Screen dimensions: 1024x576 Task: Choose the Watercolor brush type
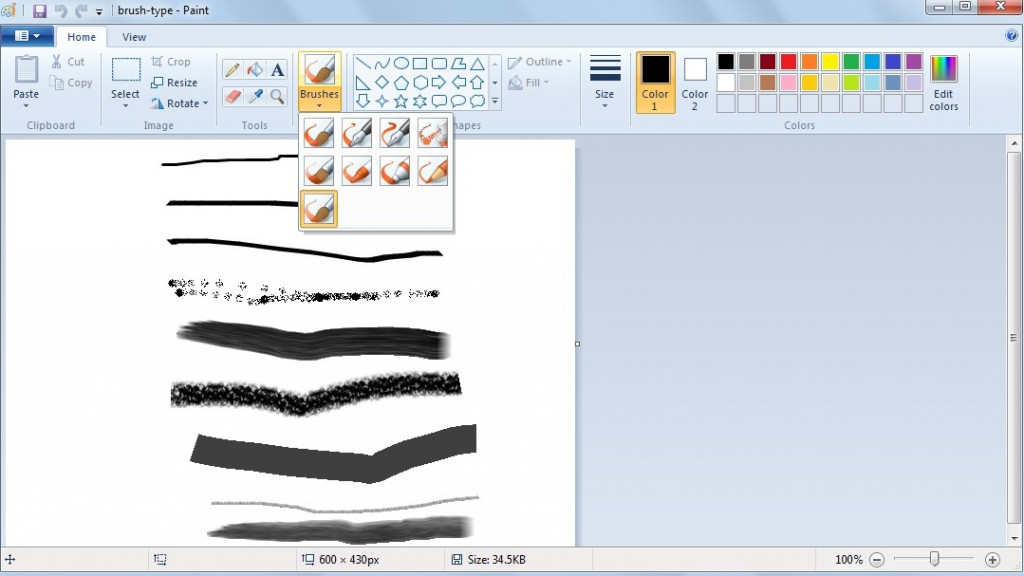(x=318, y=208)
